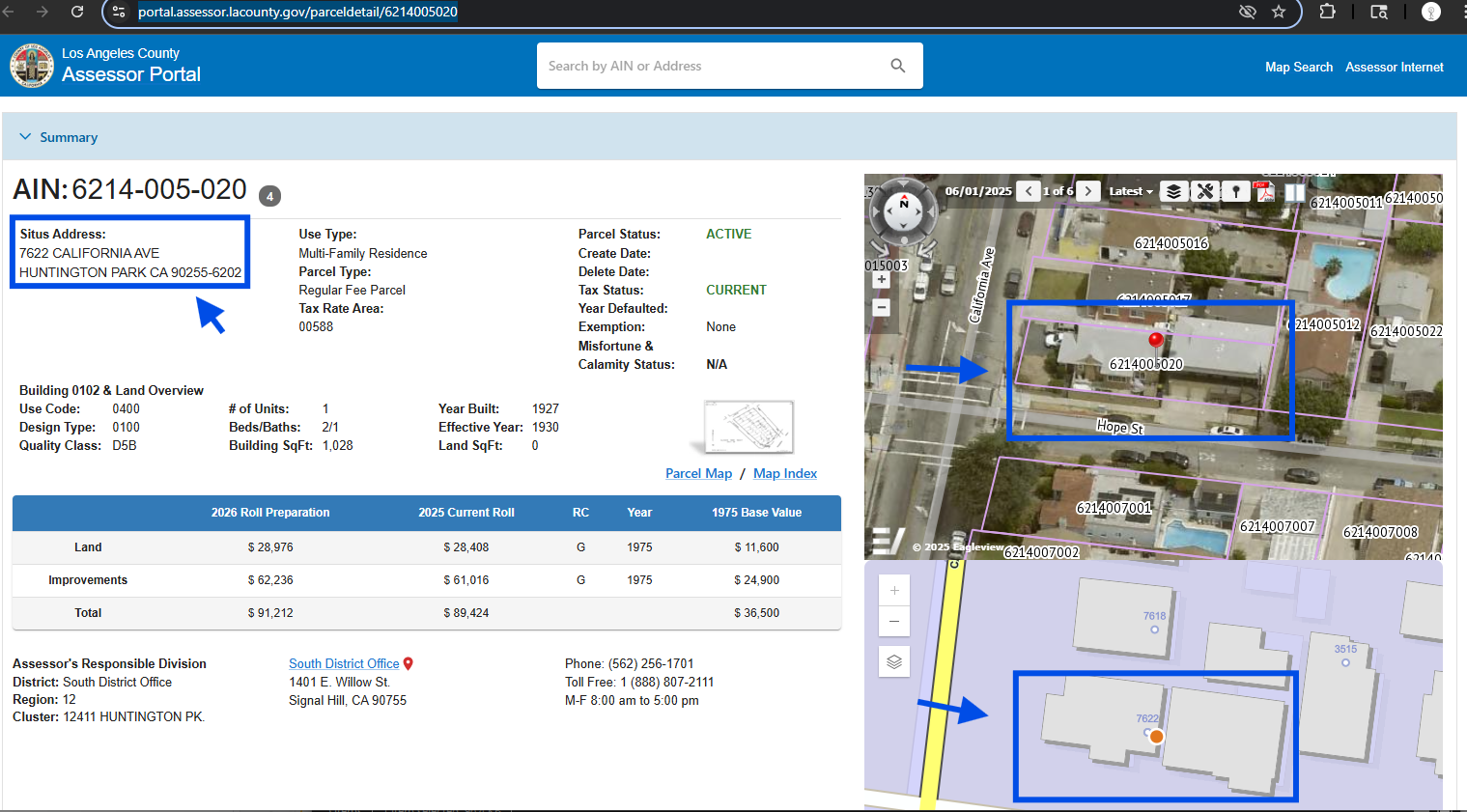This screenshot has height=812, width=1467.
Task: Click the location pin tool in aerial toolbar
Action: point(1235,191)
